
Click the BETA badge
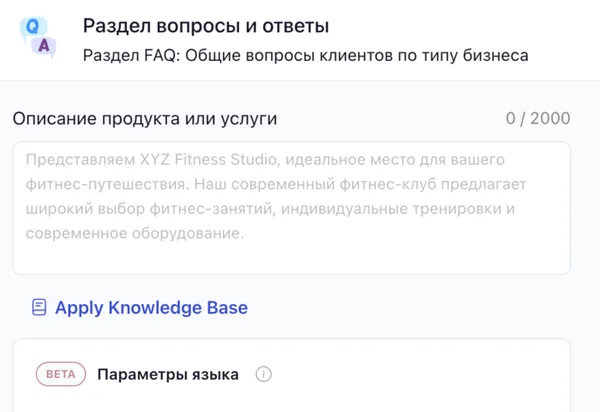click(61, 375)
